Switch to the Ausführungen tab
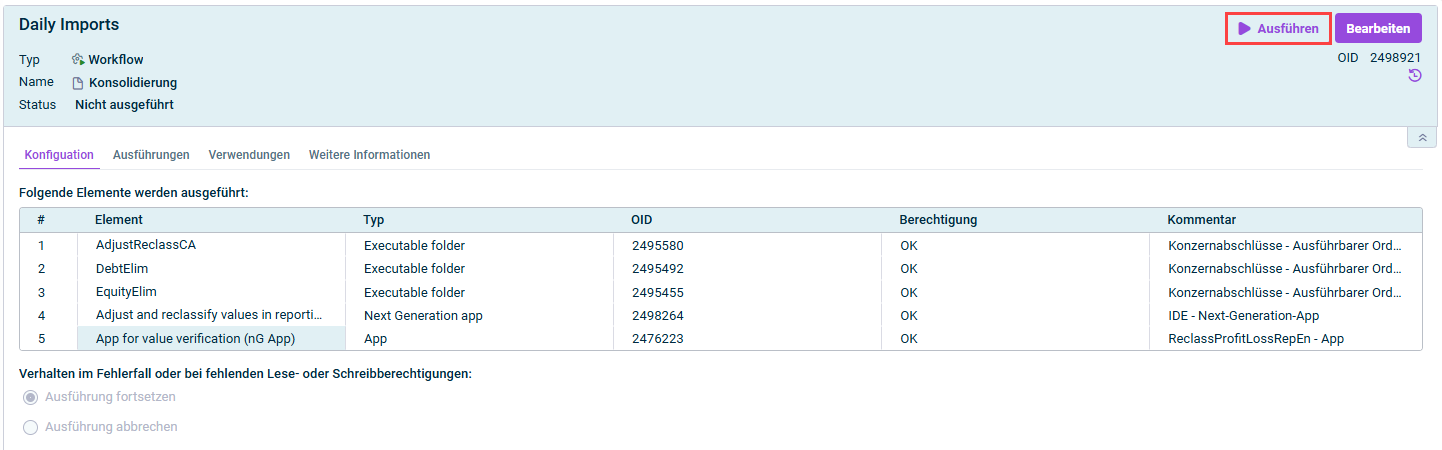Viewport: 1442px width, 450px height. click(151, 155)
